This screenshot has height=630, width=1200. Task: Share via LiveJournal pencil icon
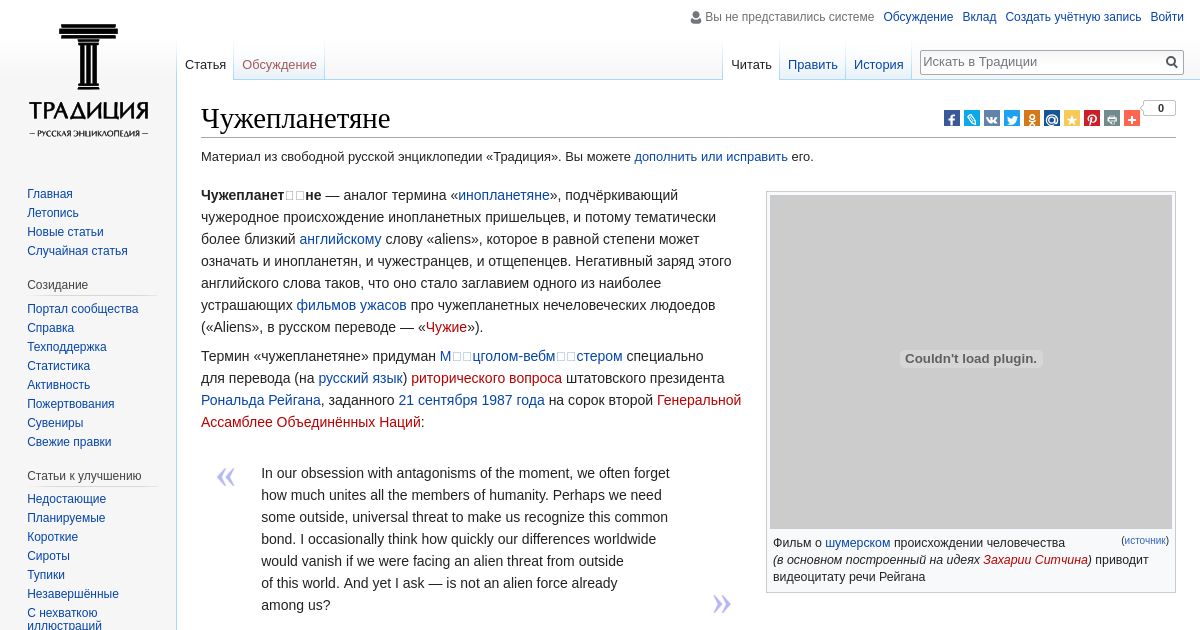[x=972, y=118]
